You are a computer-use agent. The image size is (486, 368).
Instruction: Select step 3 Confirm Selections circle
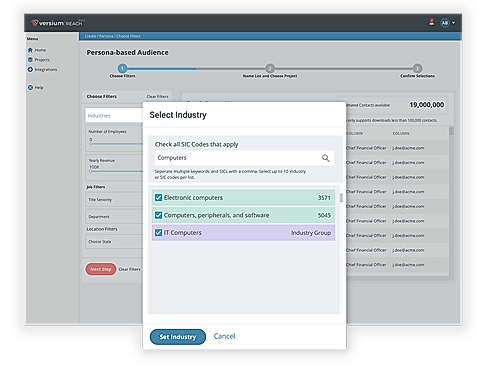pyautogui.click(x=417, y=68)
